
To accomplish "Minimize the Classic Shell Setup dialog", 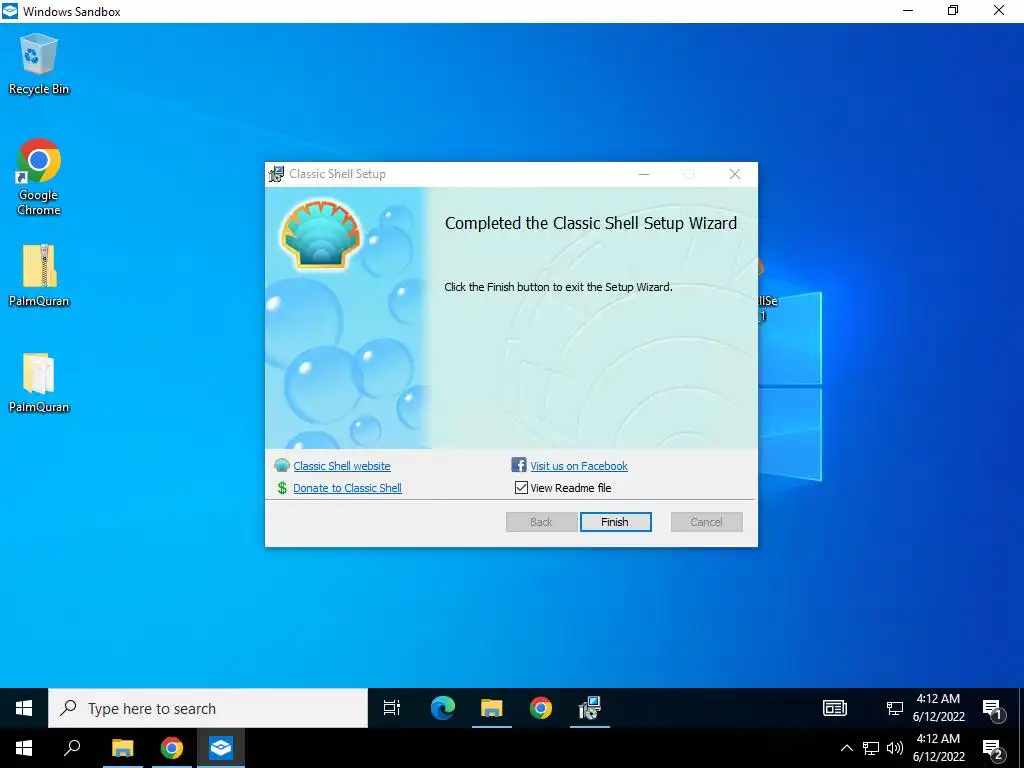I will (x=644, y=174).
